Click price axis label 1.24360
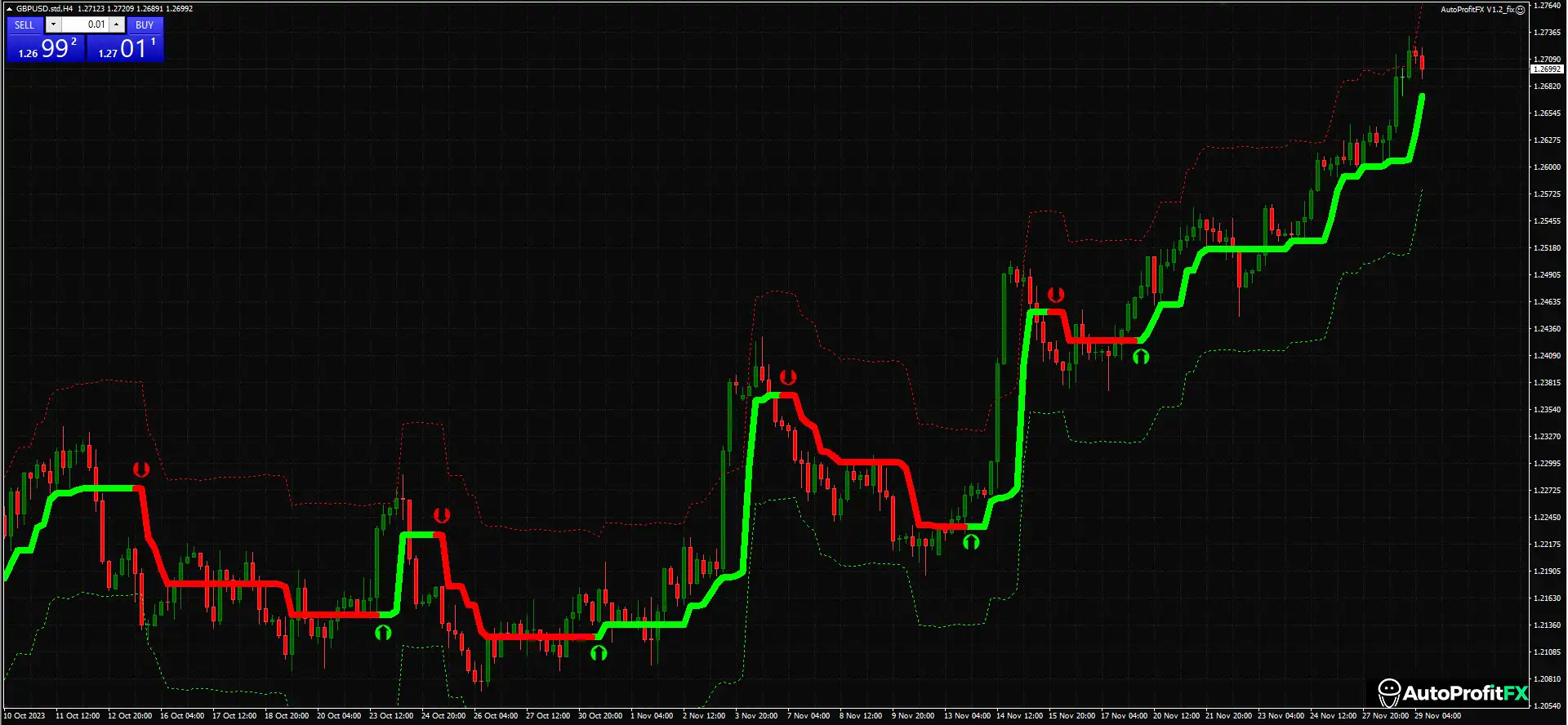The height and width of the screenshot is (725, 1568). click(x=1547, y=329)
